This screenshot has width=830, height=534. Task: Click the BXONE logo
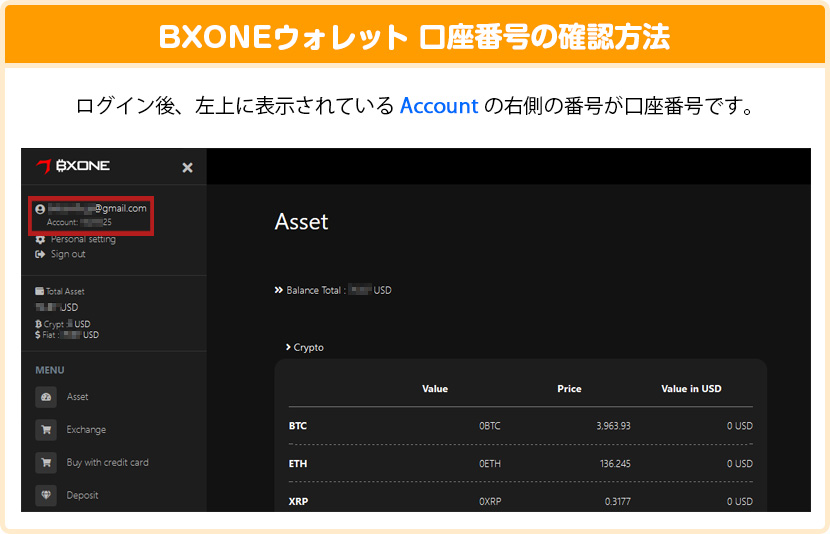[x=73, y=166]
